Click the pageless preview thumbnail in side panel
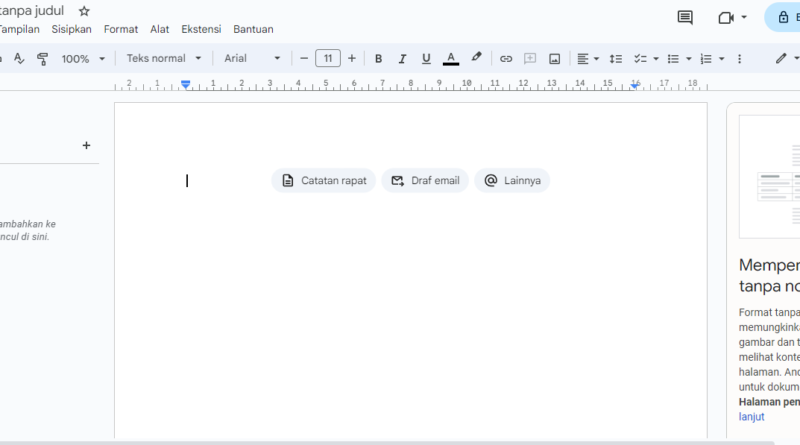 tap(769, 177)
